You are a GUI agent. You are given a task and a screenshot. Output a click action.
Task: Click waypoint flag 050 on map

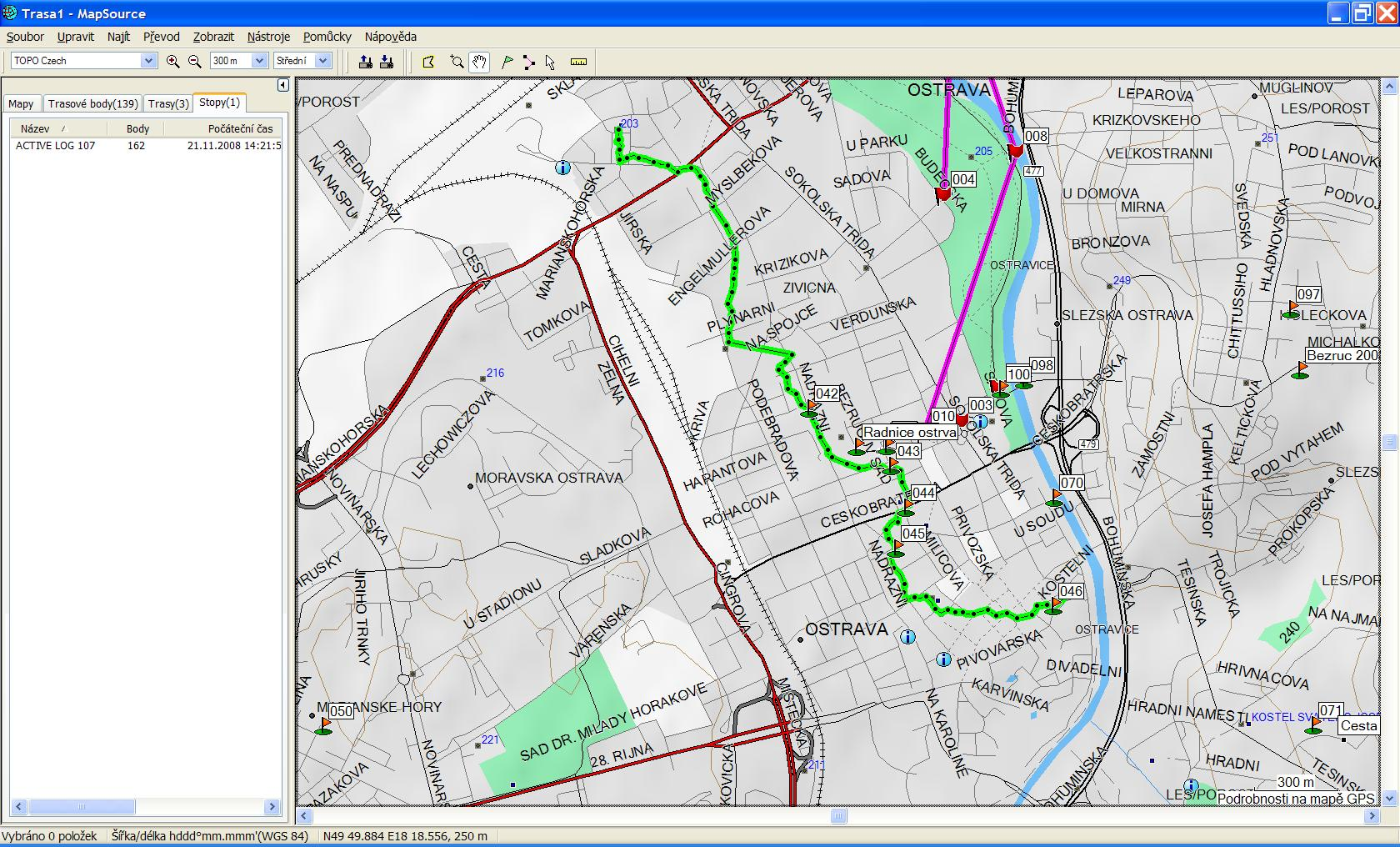tap(324, 726)
